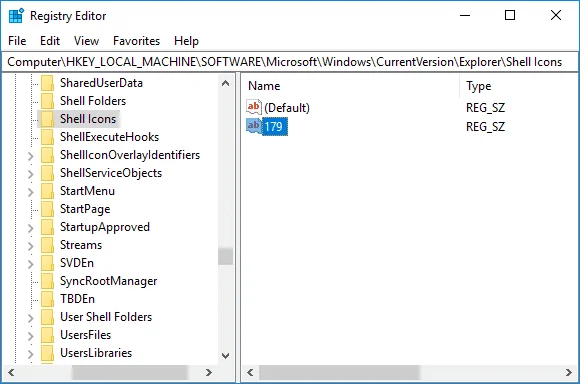
Task: Open the Favorites menu
Action: tap(136, 41)
